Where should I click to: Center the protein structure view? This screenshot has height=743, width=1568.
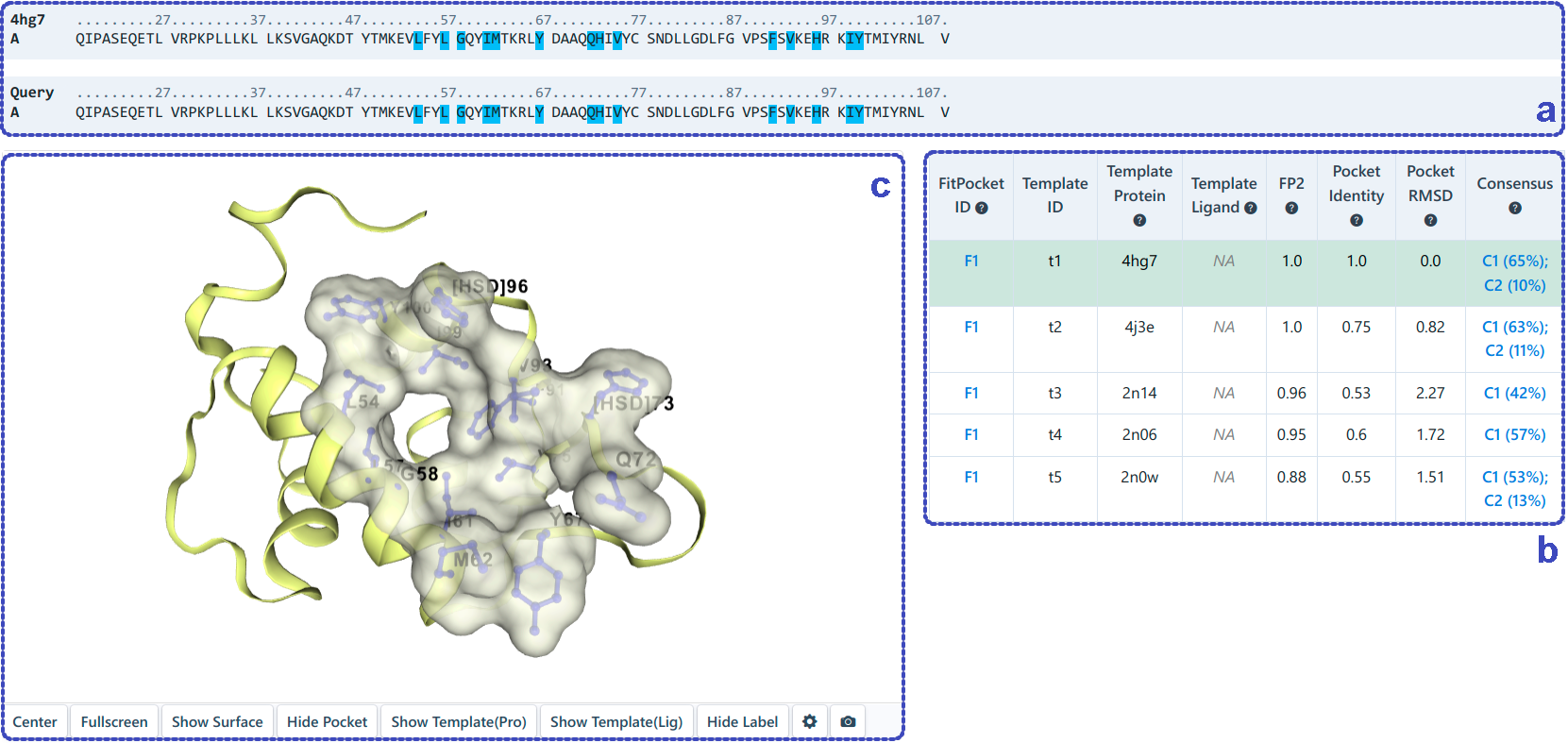click(x=35, y=721)
